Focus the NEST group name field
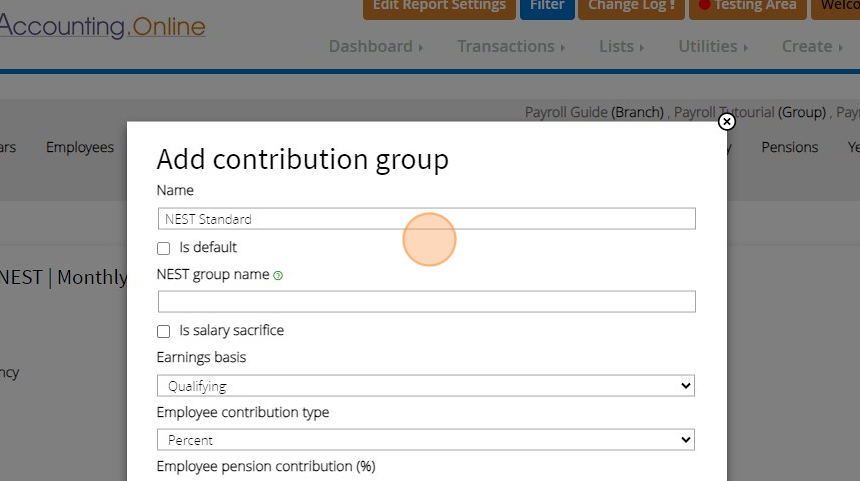 (425, 302)
